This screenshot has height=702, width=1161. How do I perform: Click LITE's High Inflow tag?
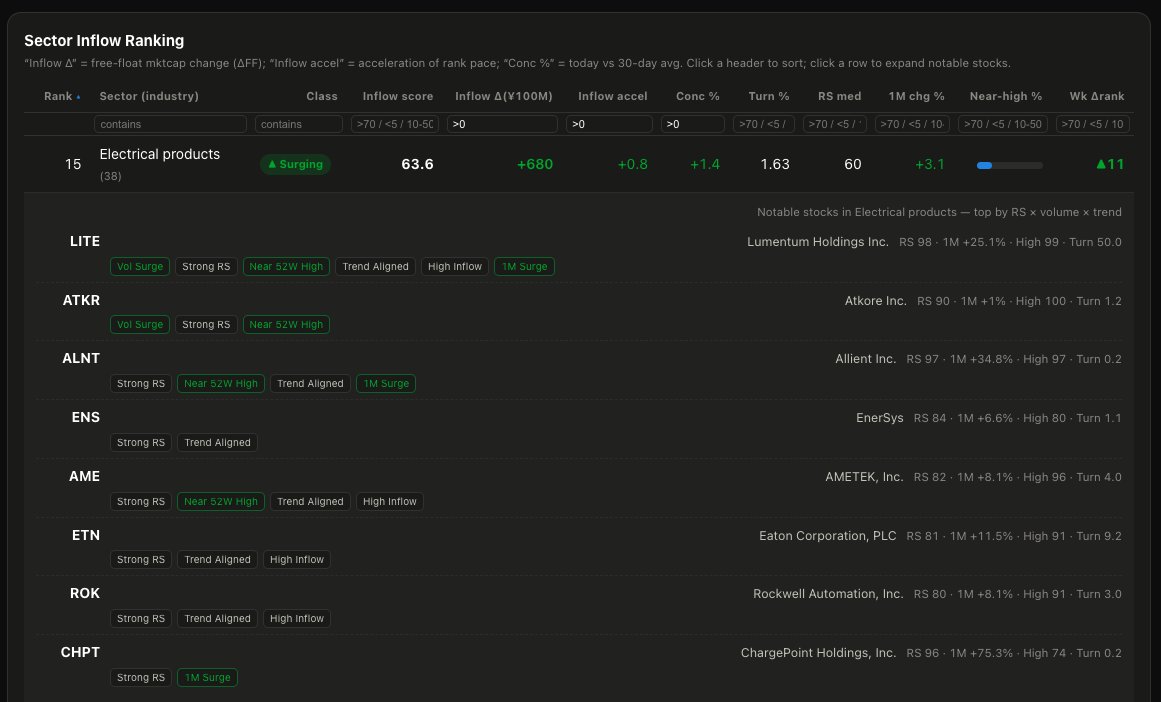pos(455,267)
